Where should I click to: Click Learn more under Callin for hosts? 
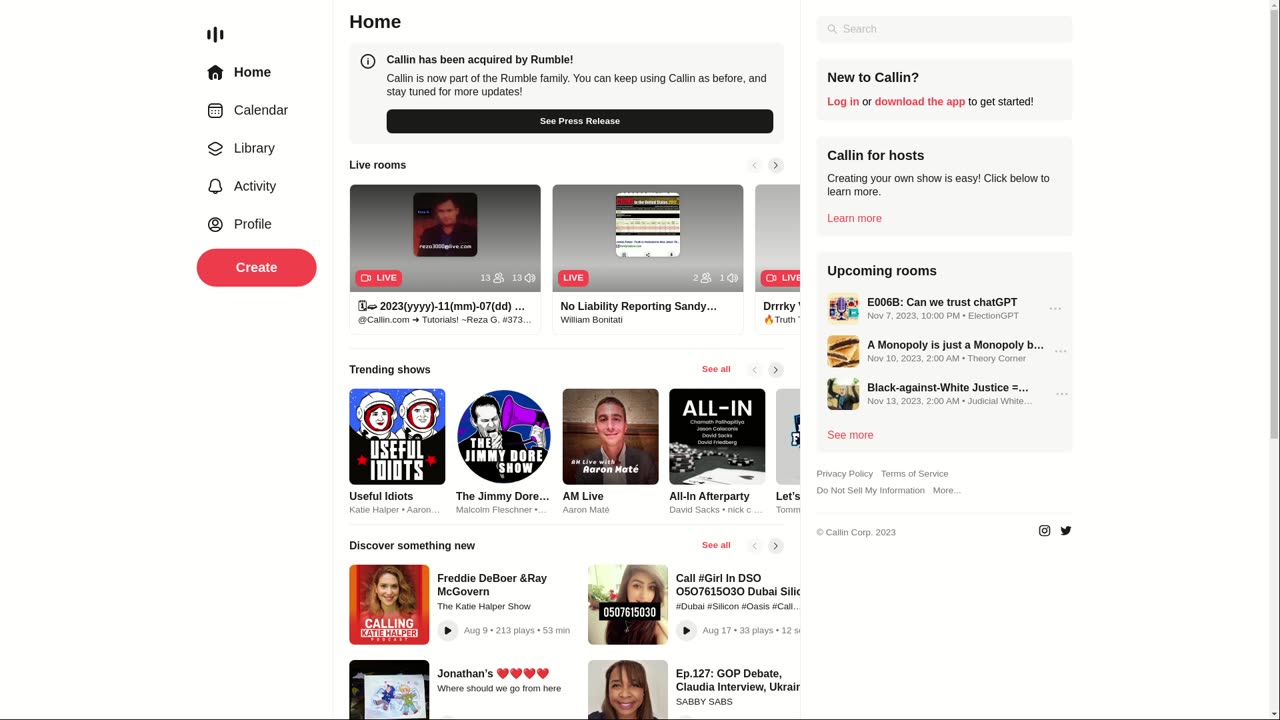[x=854, y=219]
